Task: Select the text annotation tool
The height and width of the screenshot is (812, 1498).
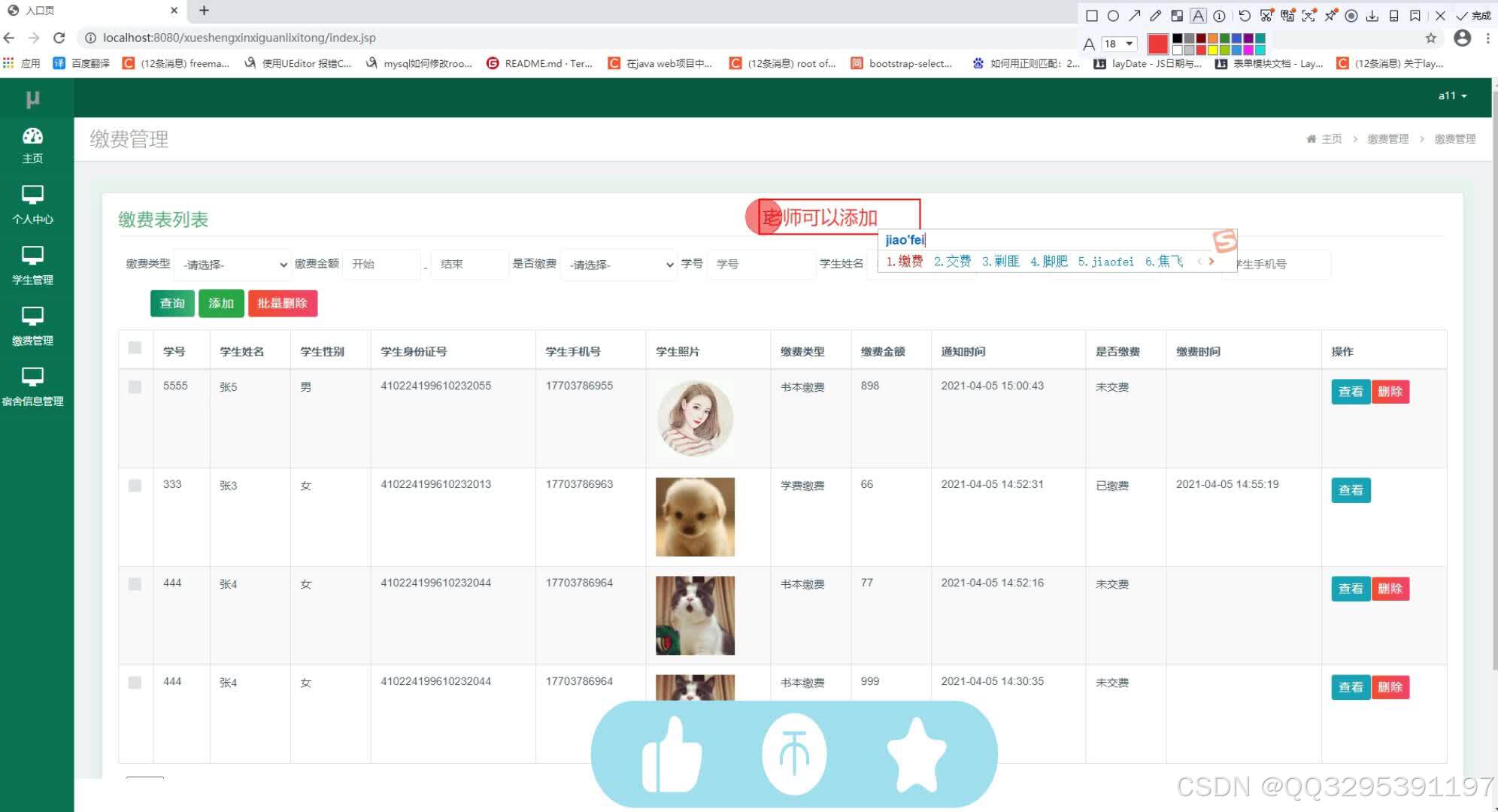Action: [1199, 16]
